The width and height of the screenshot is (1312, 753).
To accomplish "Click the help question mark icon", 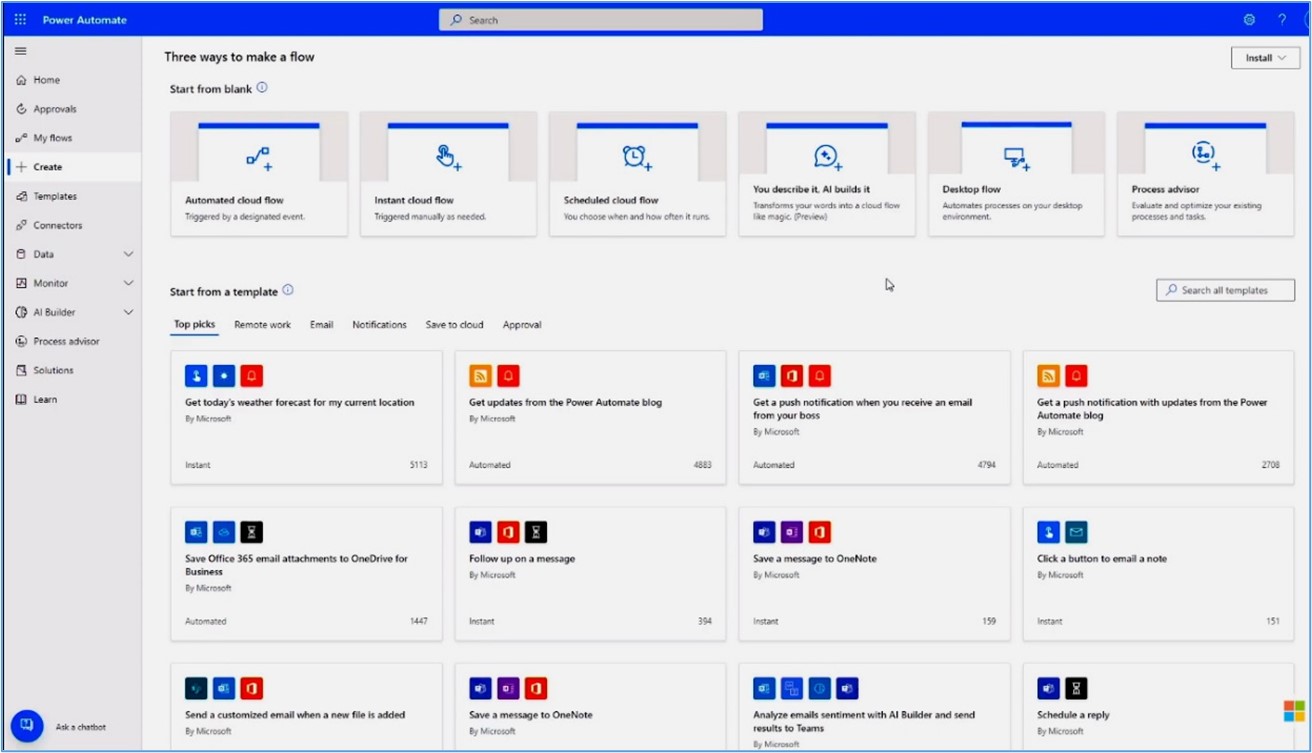I will [x=1282, y=20].
